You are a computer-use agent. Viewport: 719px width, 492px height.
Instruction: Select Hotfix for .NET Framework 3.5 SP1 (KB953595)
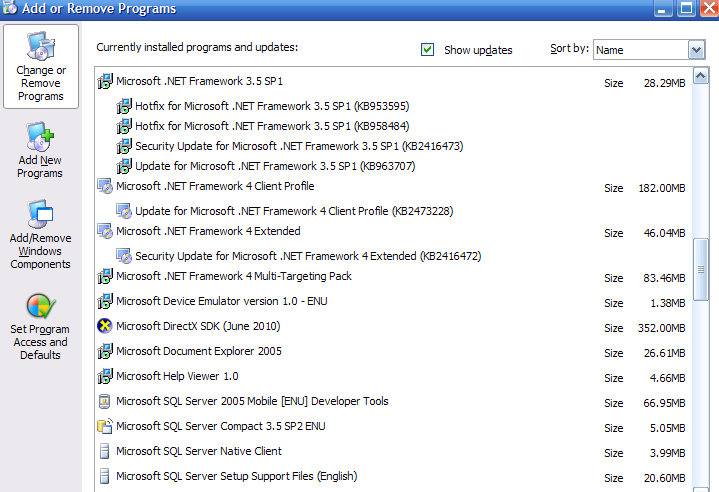(272, 106)
